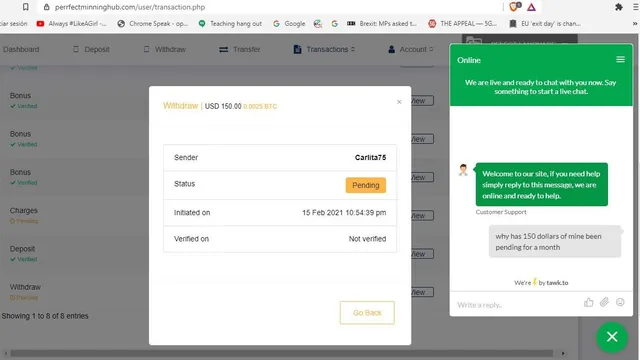Attach a file with the paperclip icon
The height and width of the screenshot is (360, 640).
click(x=604, y=302)
